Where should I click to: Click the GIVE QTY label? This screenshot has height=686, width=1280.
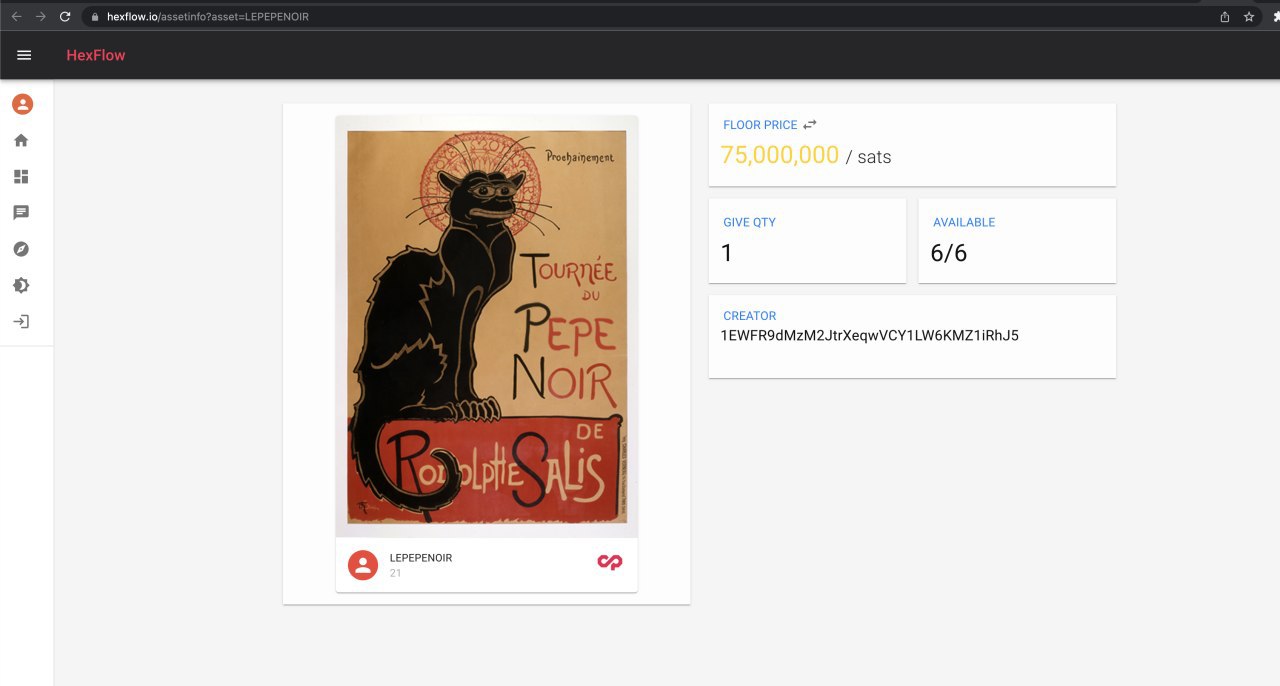(749, 222)
